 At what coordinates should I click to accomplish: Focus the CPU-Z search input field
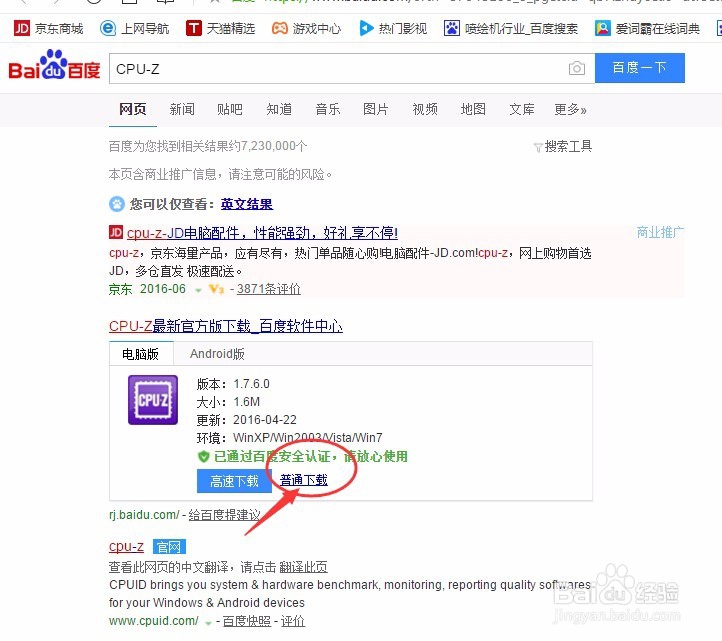click(x=352, y=68)
